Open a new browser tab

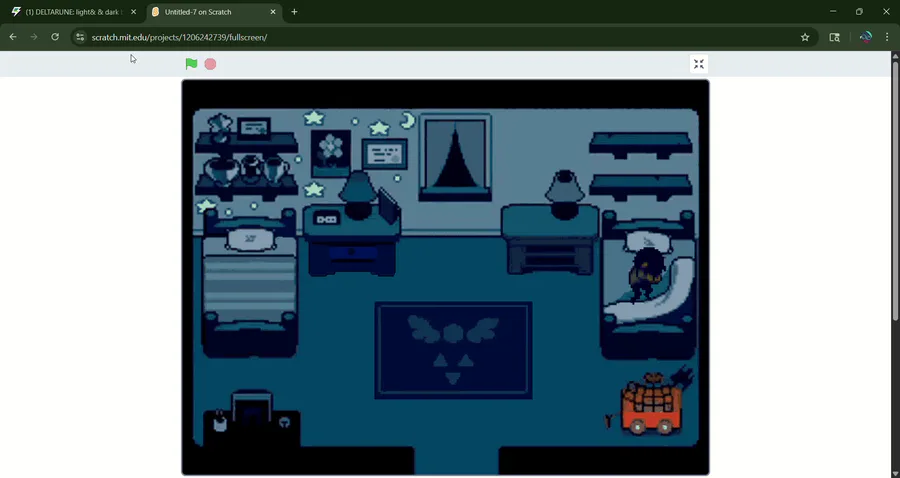click(x=294, y=11)
